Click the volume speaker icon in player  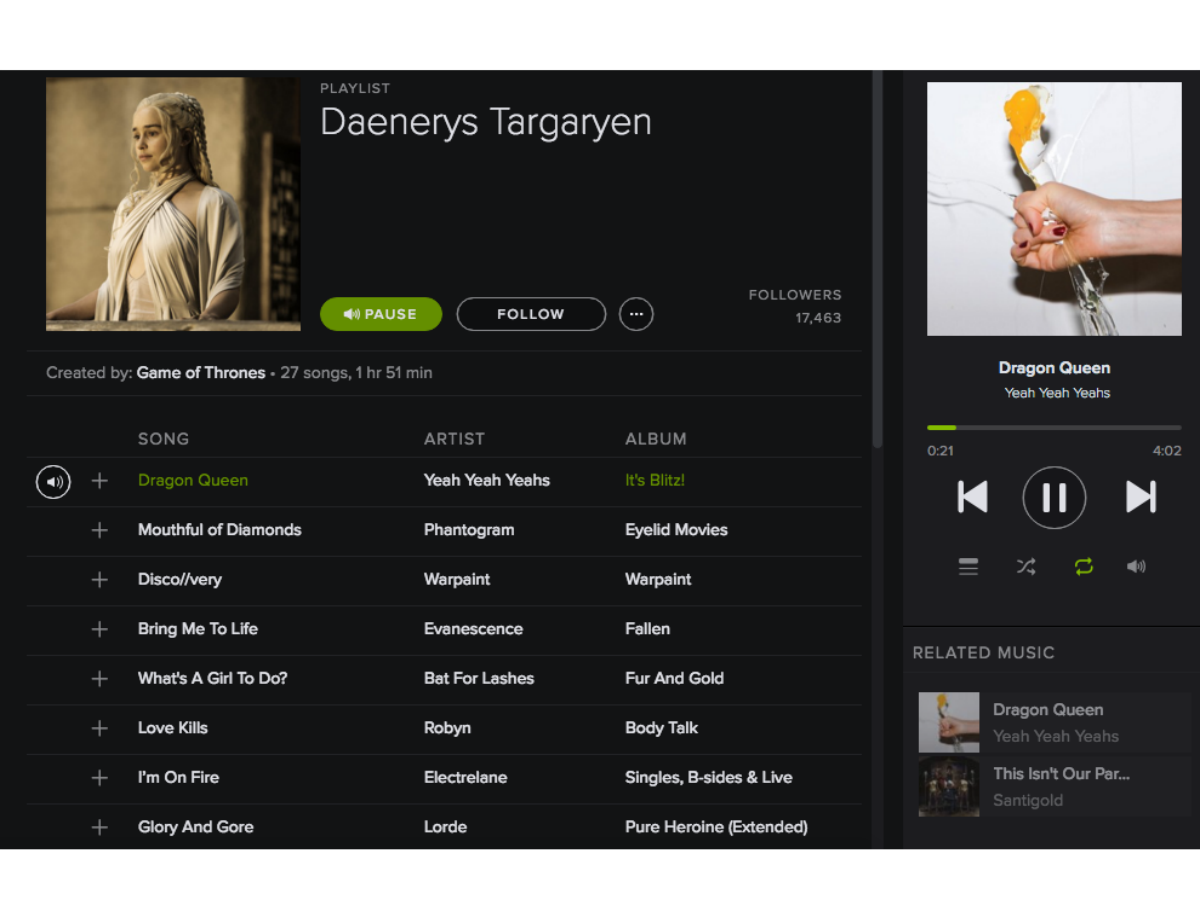click(1136, 567)
